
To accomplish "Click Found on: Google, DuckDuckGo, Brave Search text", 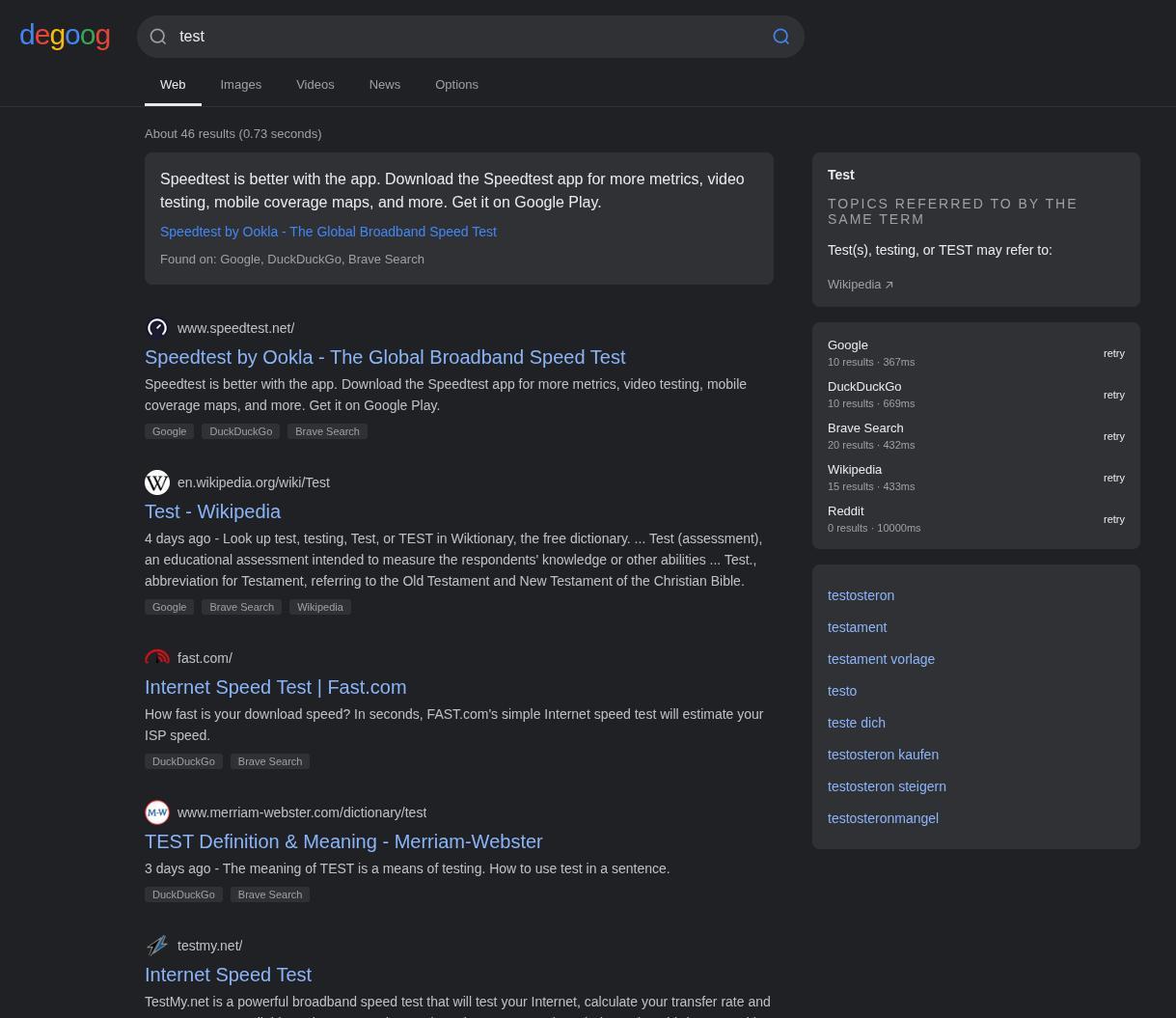I will (x=292, y=260).
